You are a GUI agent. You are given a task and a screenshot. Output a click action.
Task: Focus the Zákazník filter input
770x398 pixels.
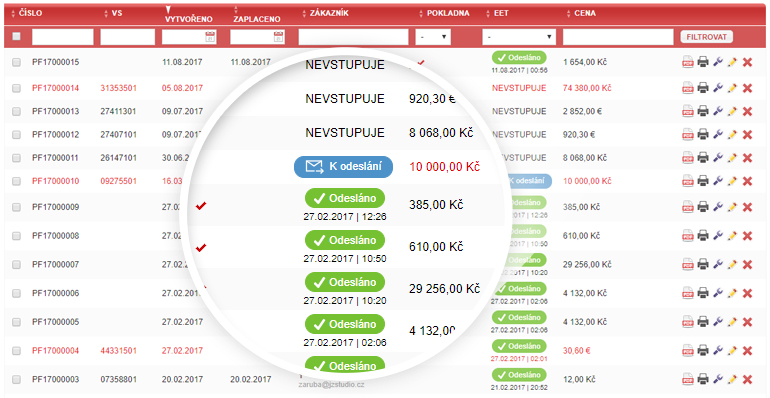(353, 37)
